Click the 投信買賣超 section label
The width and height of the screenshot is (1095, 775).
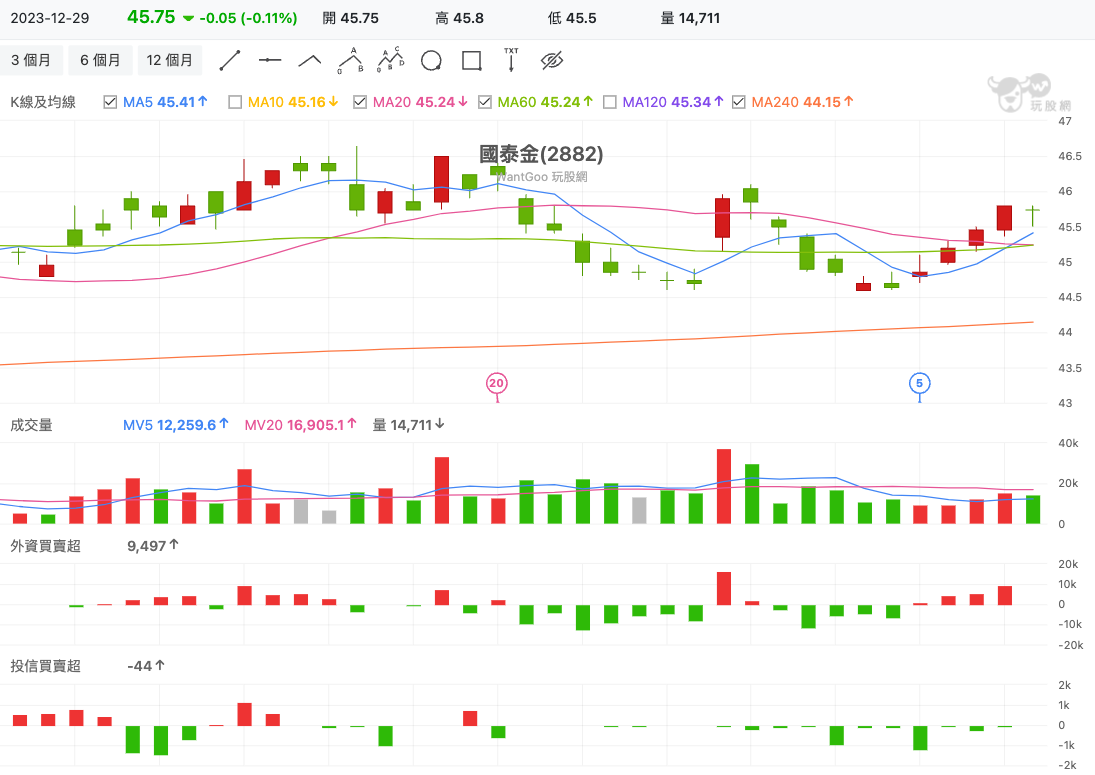[45, 666]
